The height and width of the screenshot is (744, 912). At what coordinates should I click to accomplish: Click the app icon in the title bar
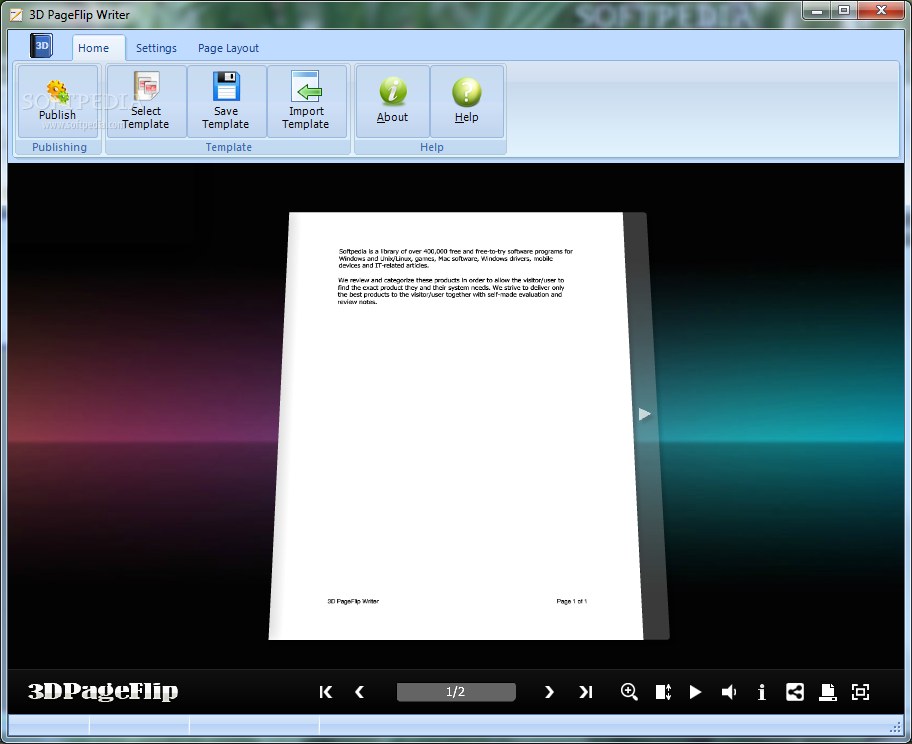coord(16,15)
